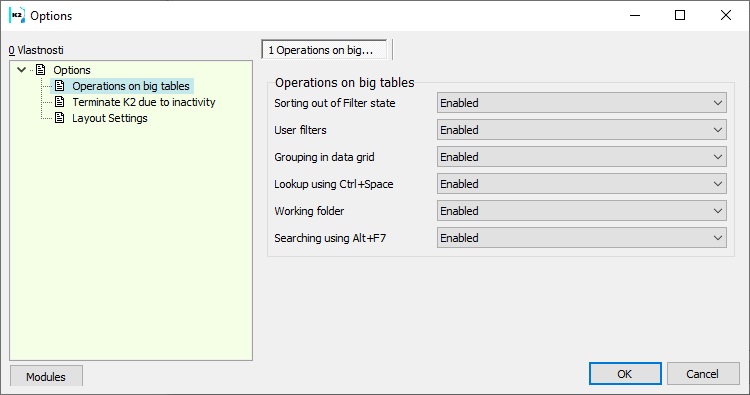Open the Sorting out of Filter state dropdown
The image size is (750, 395).
pos(582,103)
